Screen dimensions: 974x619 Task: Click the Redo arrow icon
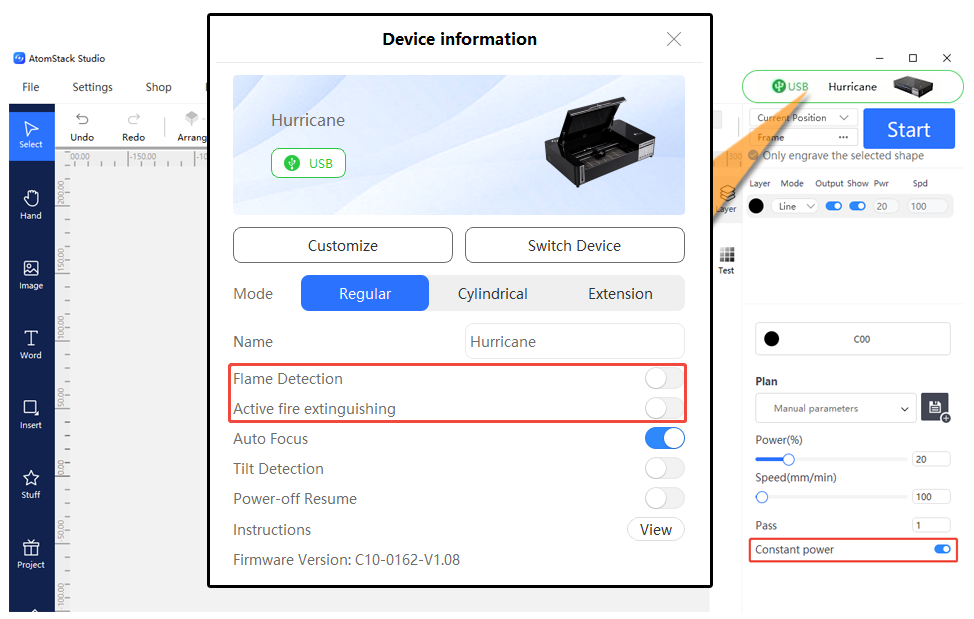(x=134, y=119)
